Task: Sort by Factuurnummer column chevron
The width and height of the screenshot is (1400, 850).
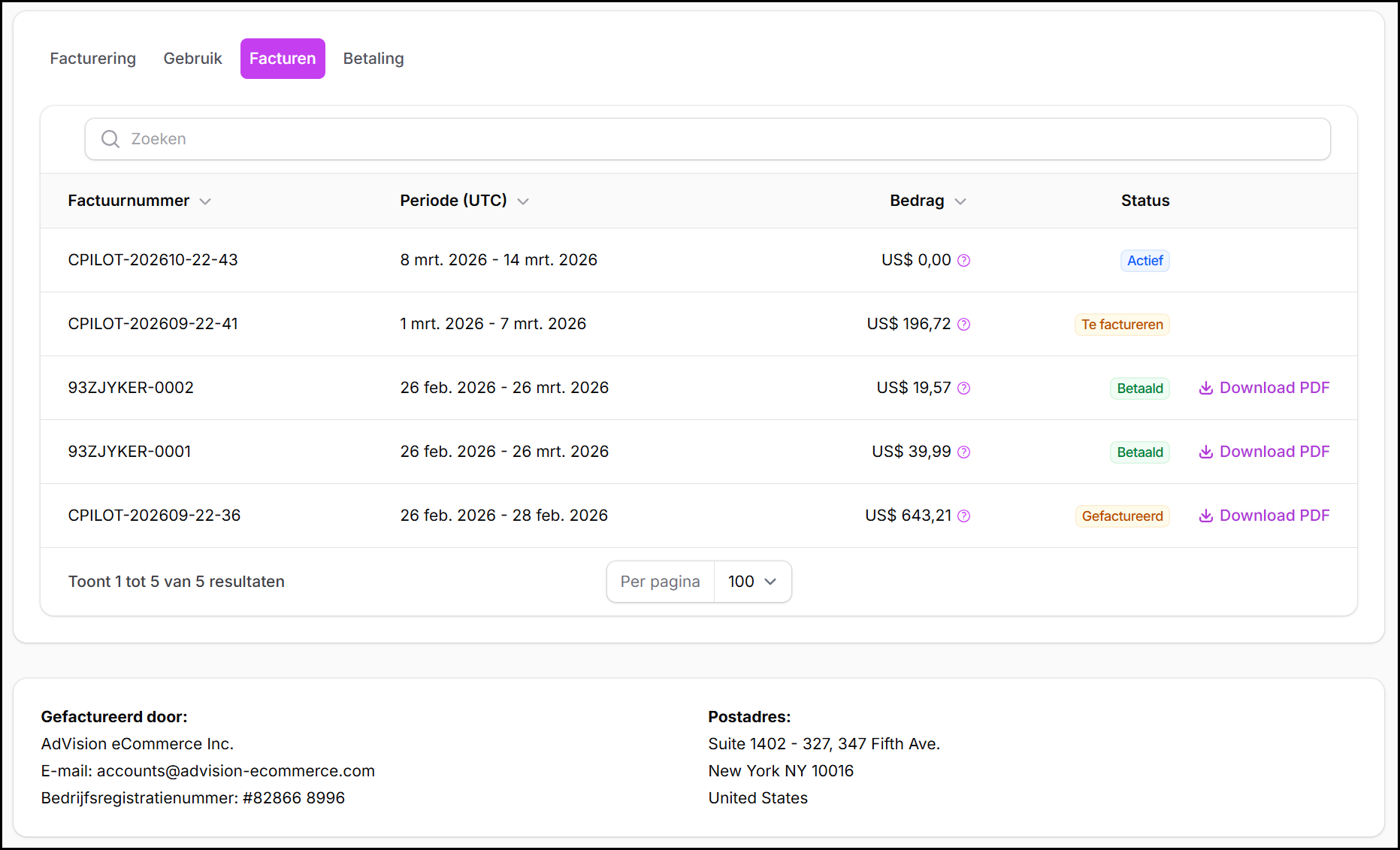Action: pos(205,201)
